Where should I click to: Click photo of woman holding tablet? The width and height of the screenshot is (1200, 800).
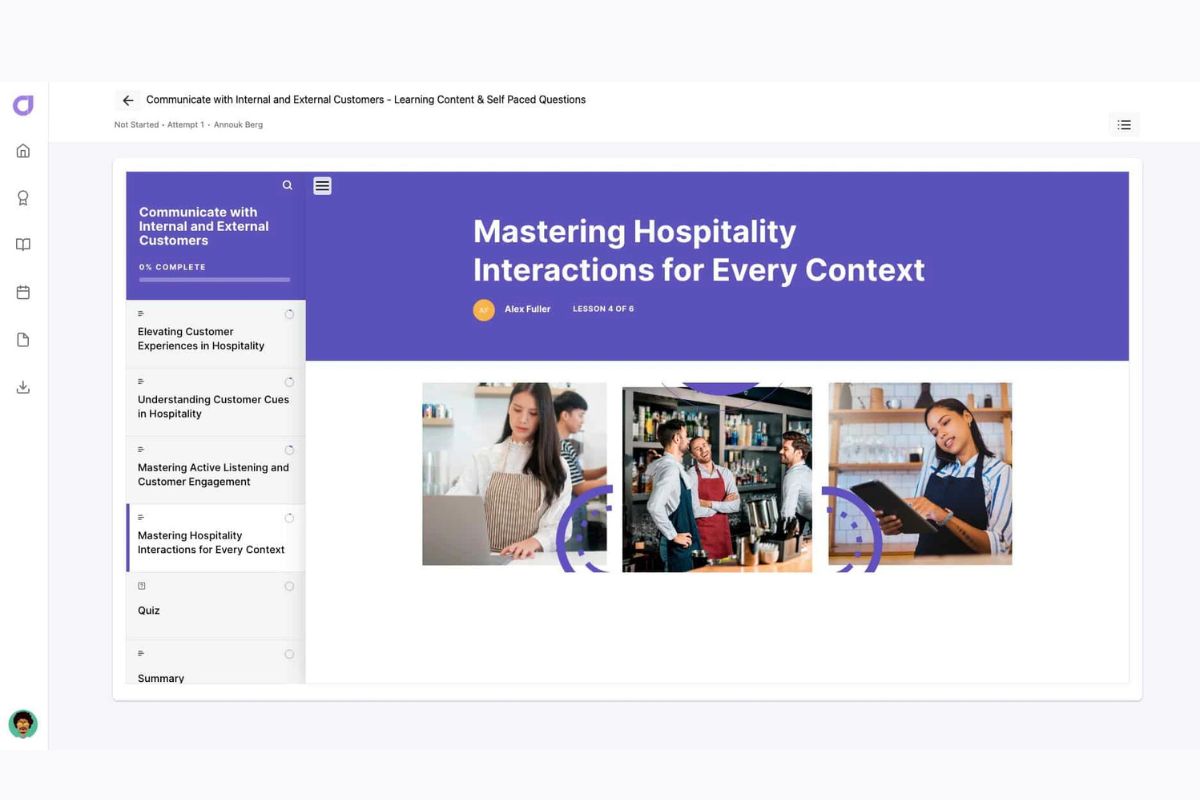click(x=920, y=474)
